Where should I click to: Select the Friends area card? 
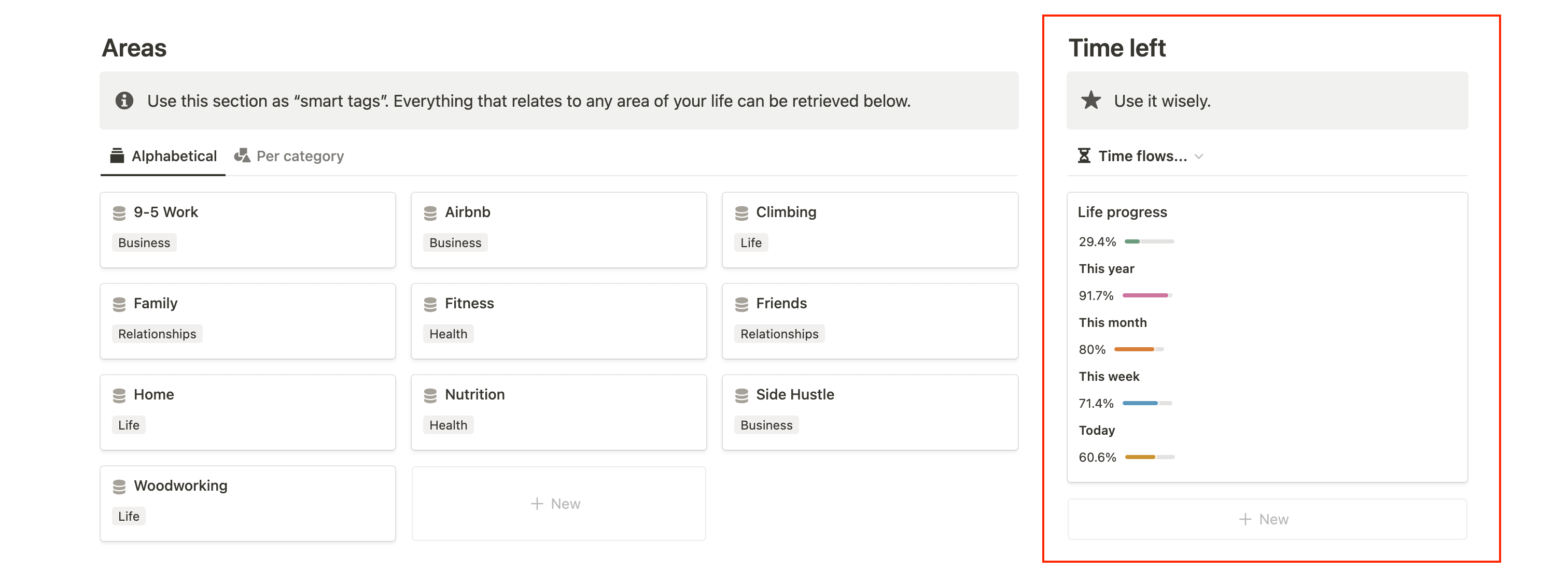coord(867,316)
